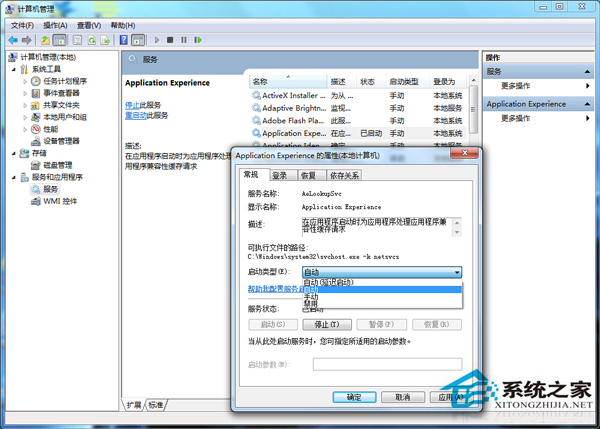Click the Refresh toolbar icon
This screenshot has height=429, width=600.
coord(91,40)
